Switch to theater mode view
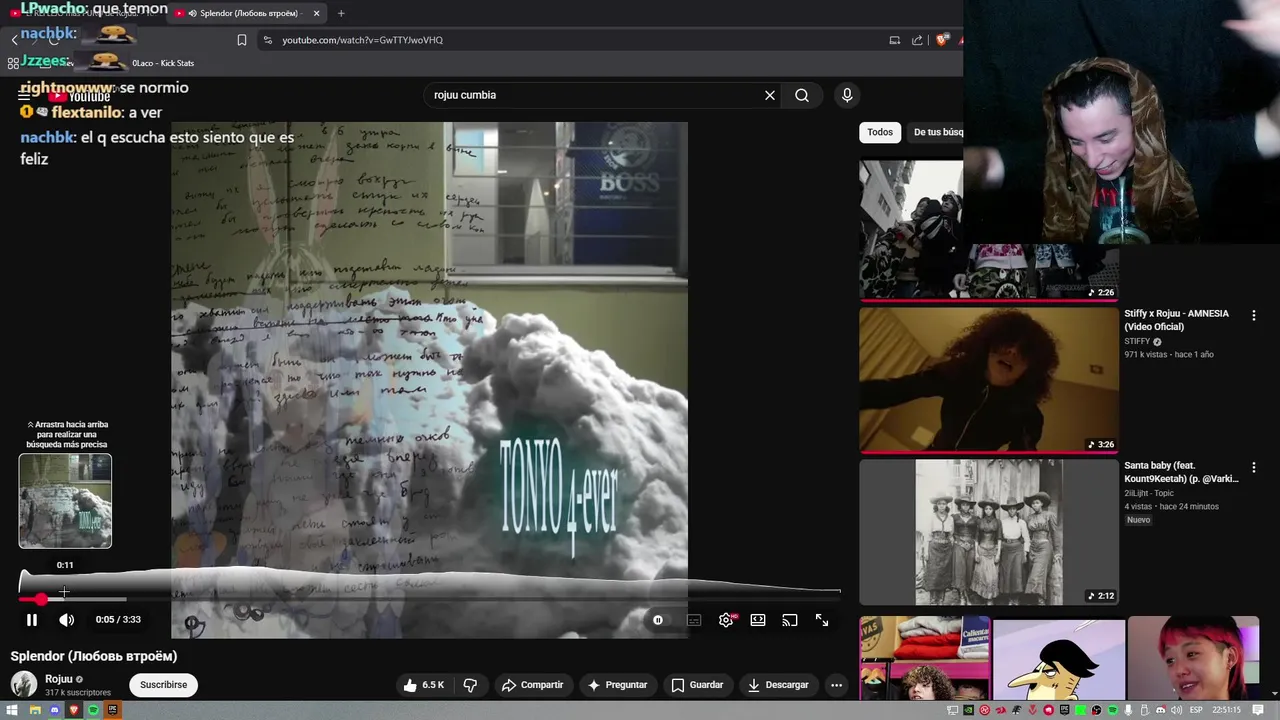 758,620
